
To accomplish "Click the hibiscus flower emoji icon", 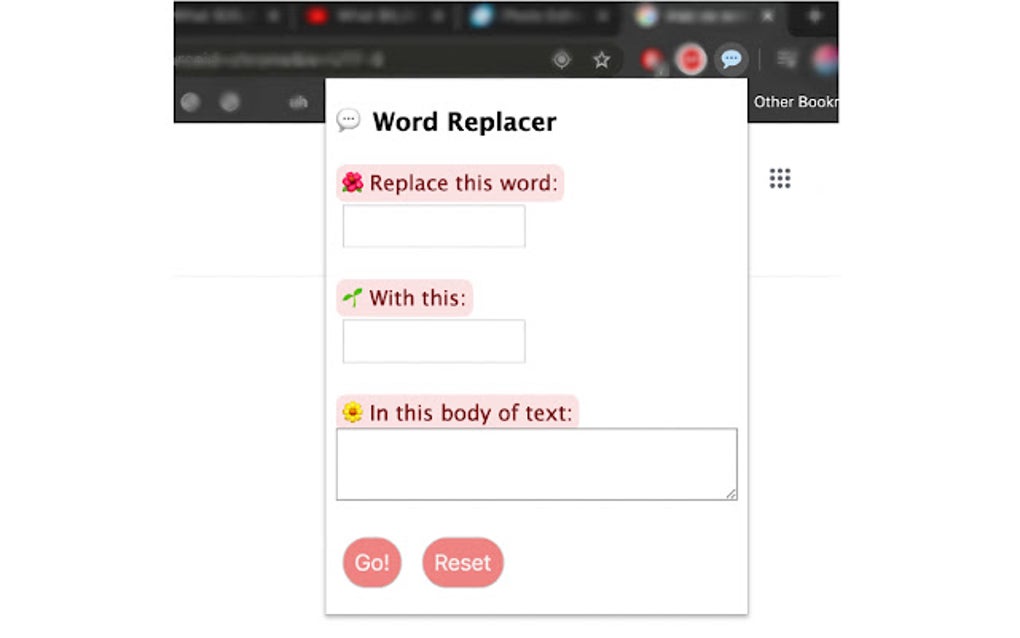I will [x=353, y=183].
